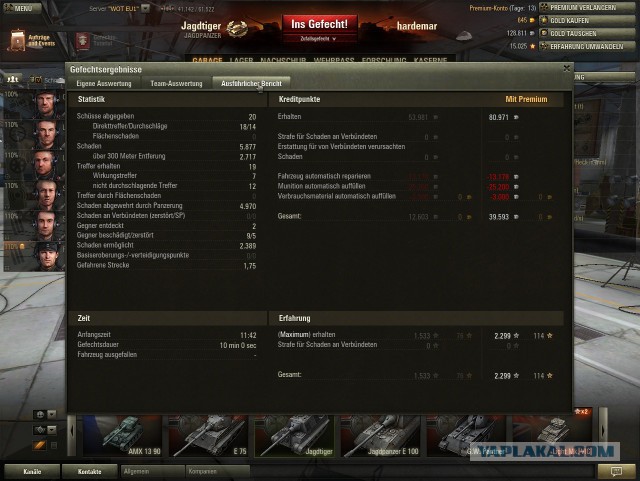Image resolution: width=640 pixels, height=481 pixels.
Task: Open the NACHSCHUB menu tab
Action: coord(283,60)
